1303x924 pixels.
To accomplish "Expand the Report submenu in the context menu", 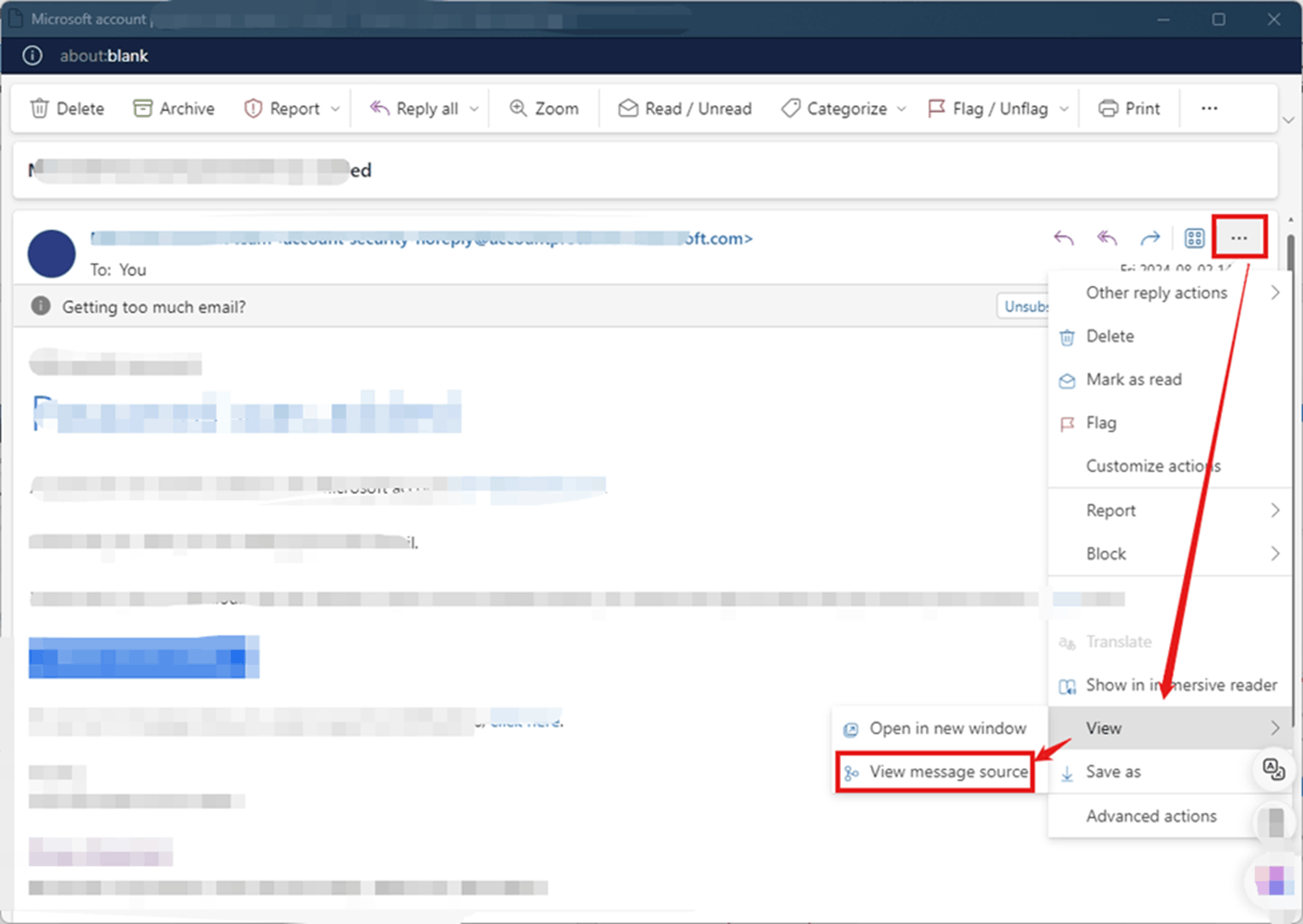I will pyautogui.click(x=1170, y=511).
